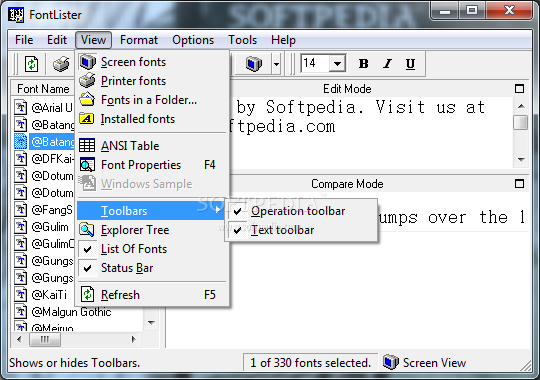Open the Format menu
540x380 pixels.
[x=139, y=40]
